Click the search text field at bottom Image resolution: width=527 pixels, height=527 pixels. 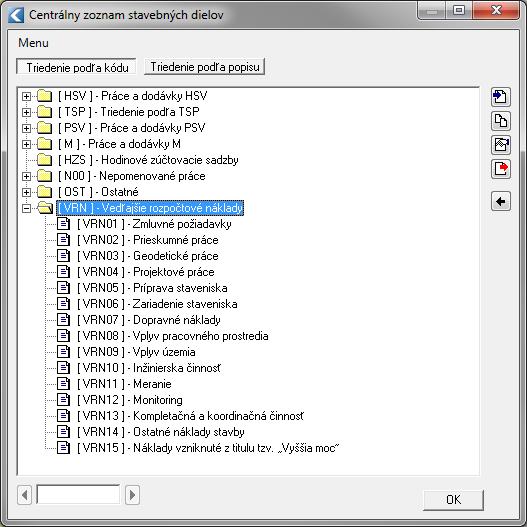[x=78, y=494]
